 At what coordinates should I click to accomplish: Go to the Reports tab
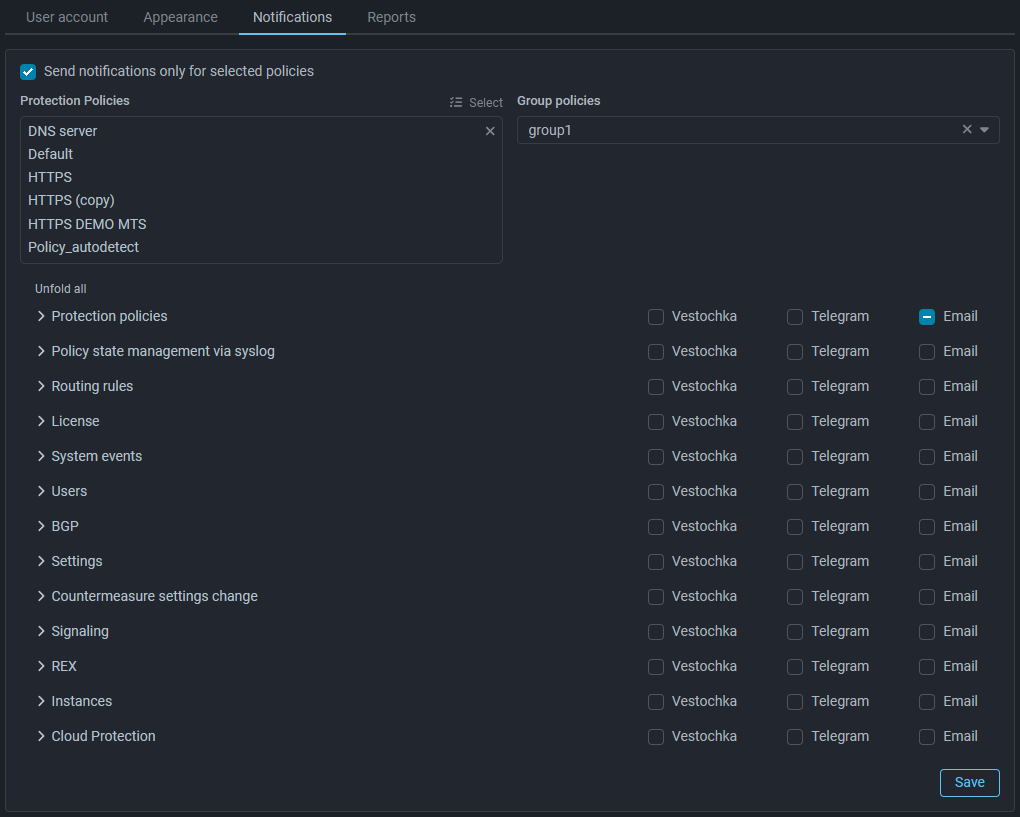(x=391, y=17)
